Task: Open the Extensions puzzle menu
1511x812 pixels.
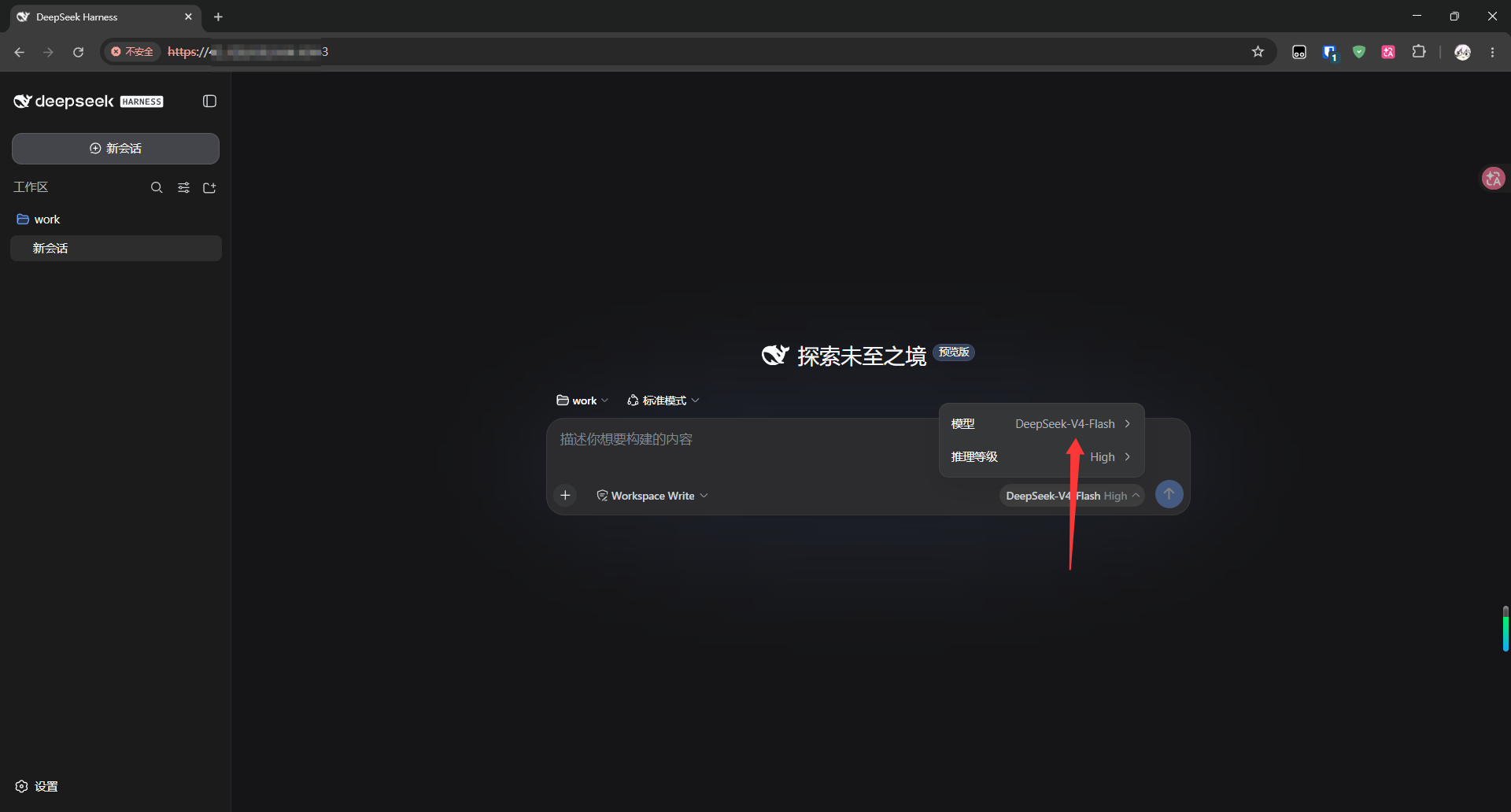Action: click(x=1419, y=52)
